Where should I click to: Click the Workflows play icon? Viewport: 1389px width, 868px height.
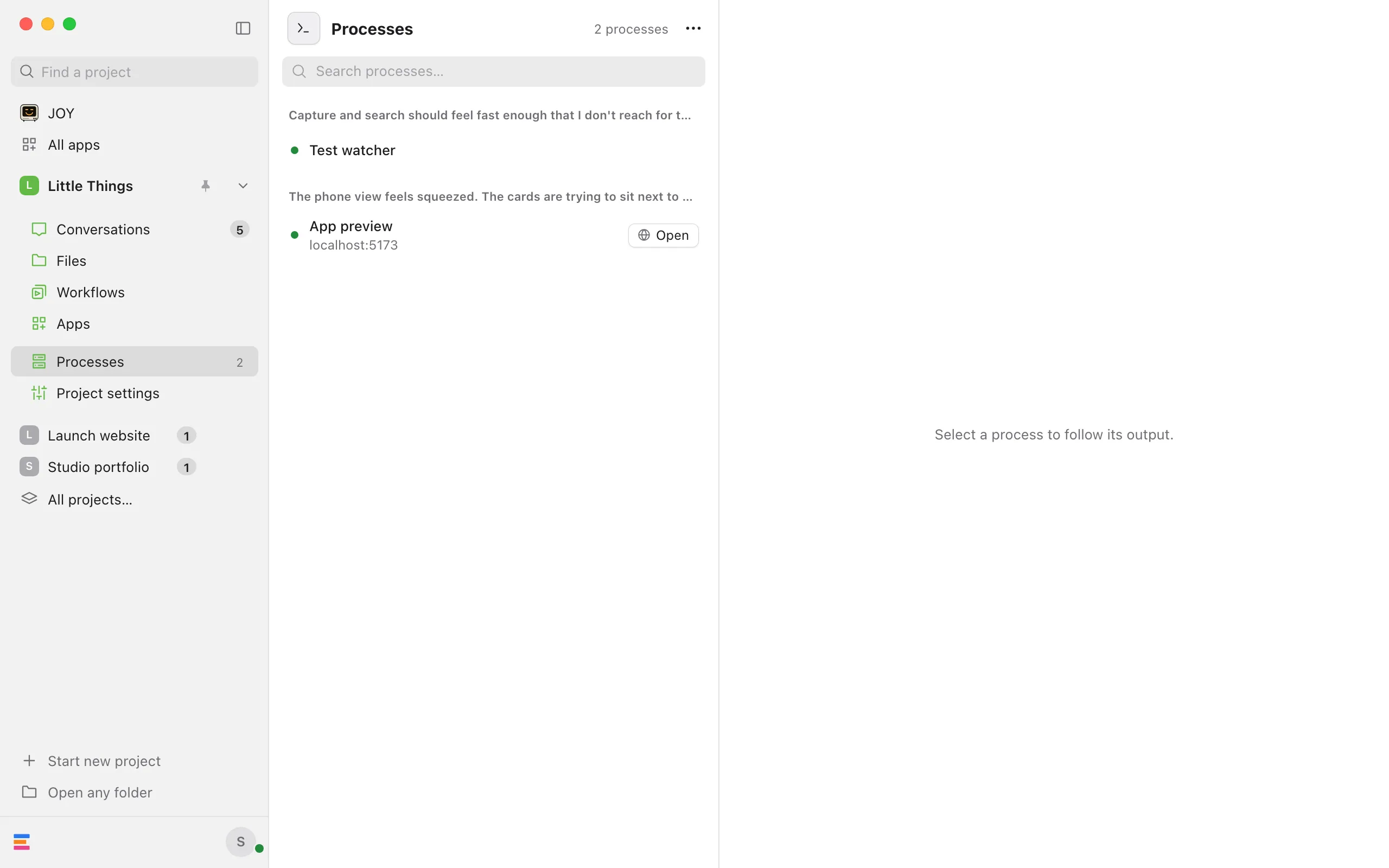[x=39, y=292]
